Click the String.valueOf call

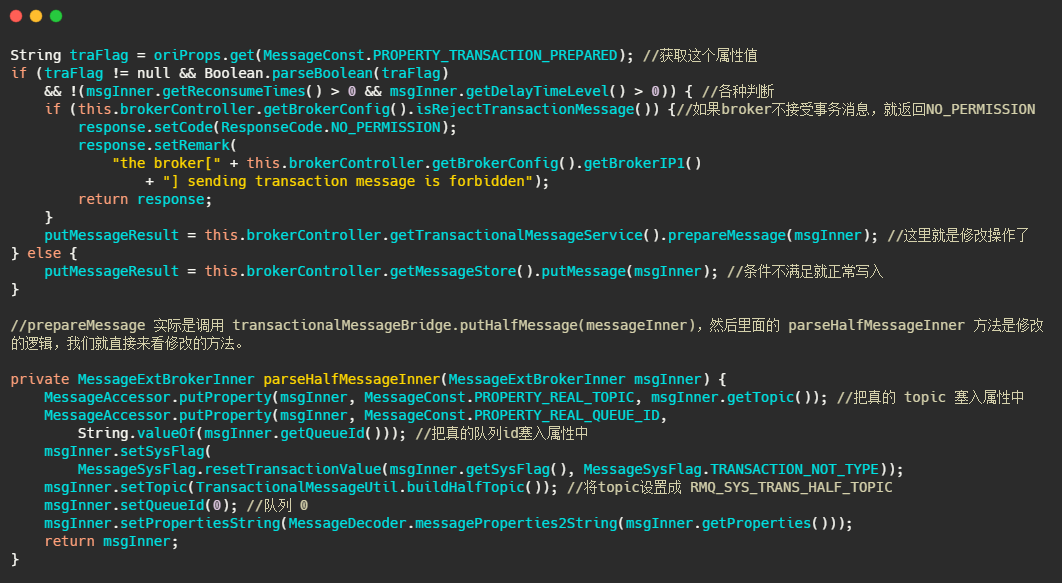click(x=137, y=433)
